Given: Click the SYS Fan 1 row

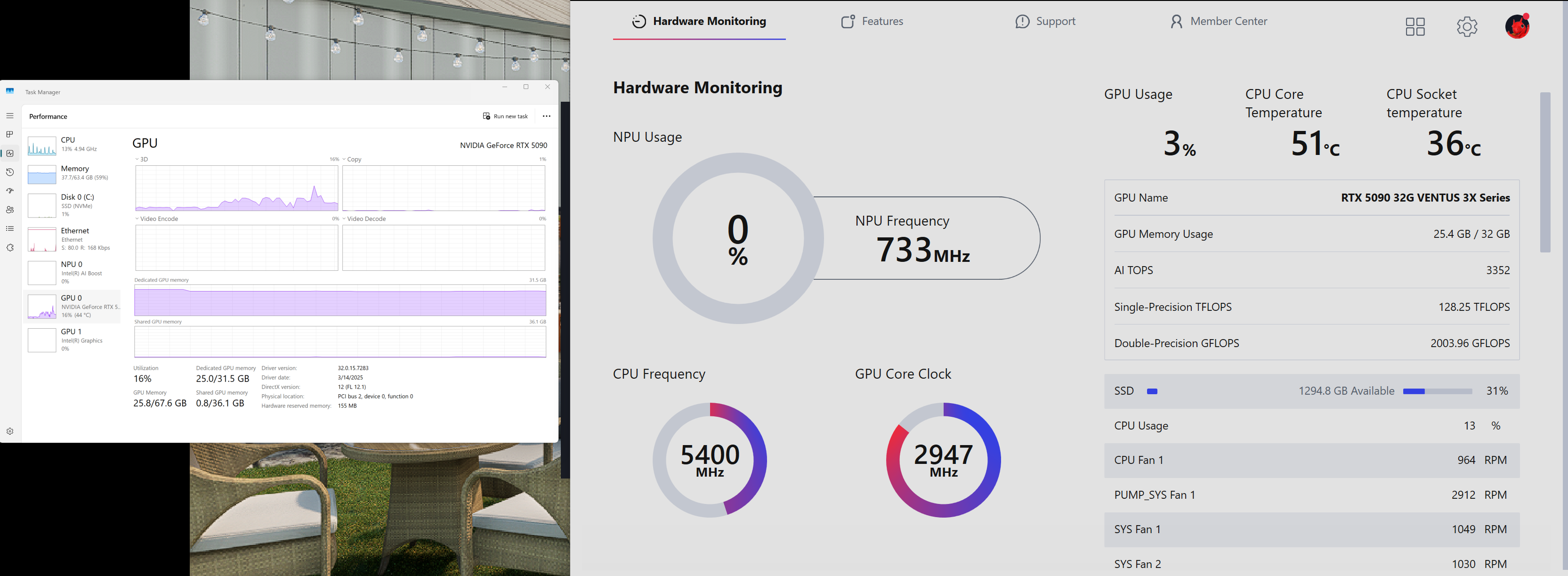Looking at the screenshot, I should point(1312,530).
